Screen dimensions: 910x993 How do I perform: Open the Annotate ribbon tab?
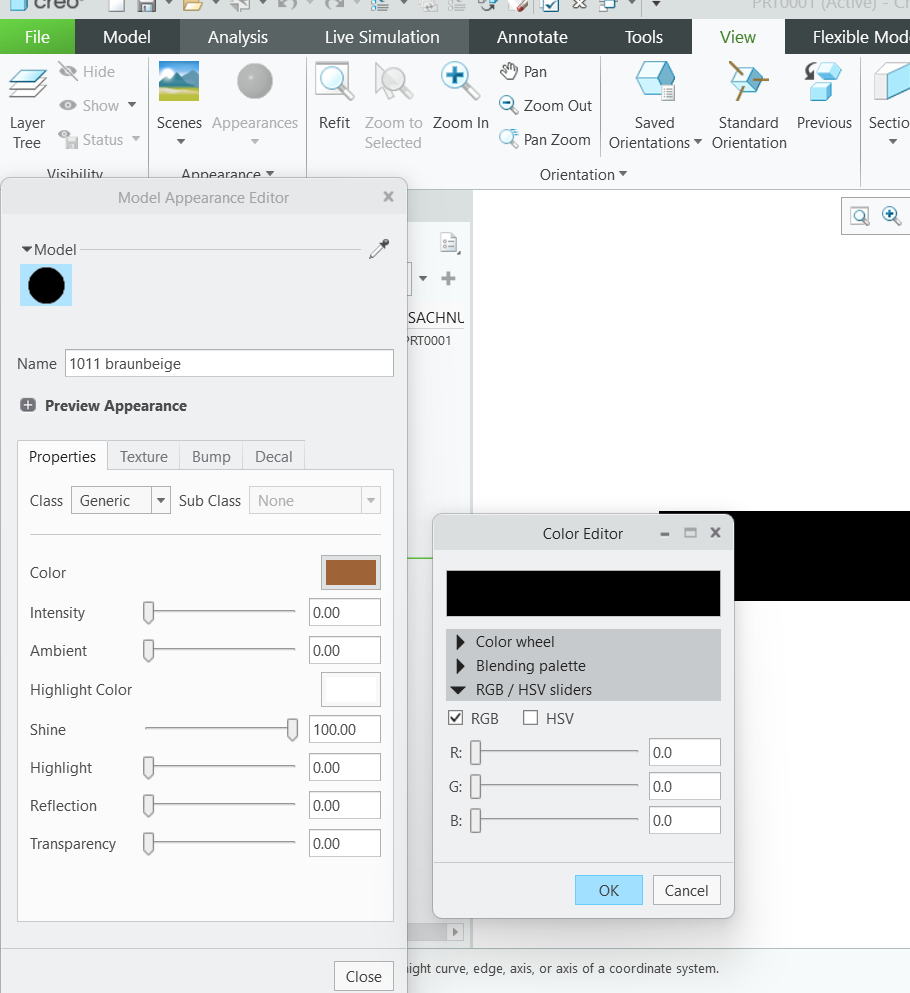pyautogui.click(x=531, y=36)
